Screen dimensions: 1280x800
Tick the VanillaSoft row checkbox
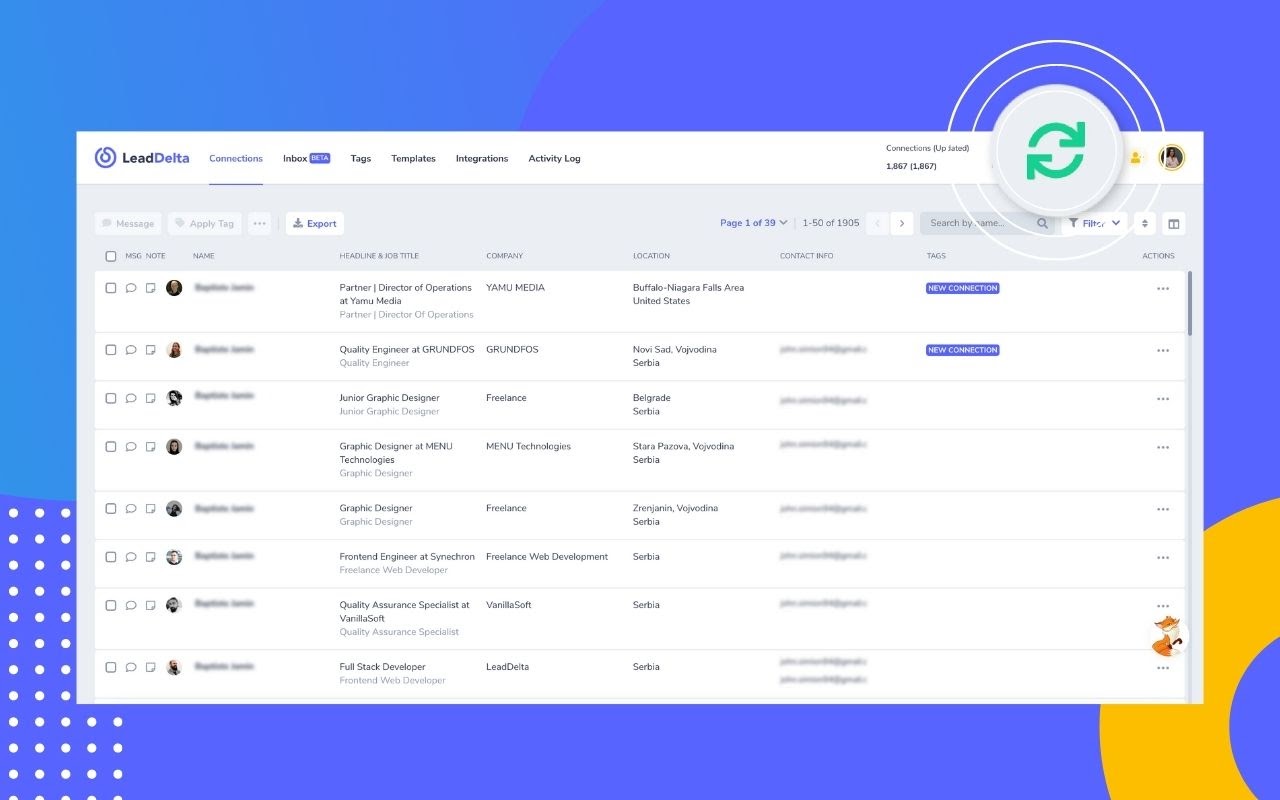pos(111,605)
